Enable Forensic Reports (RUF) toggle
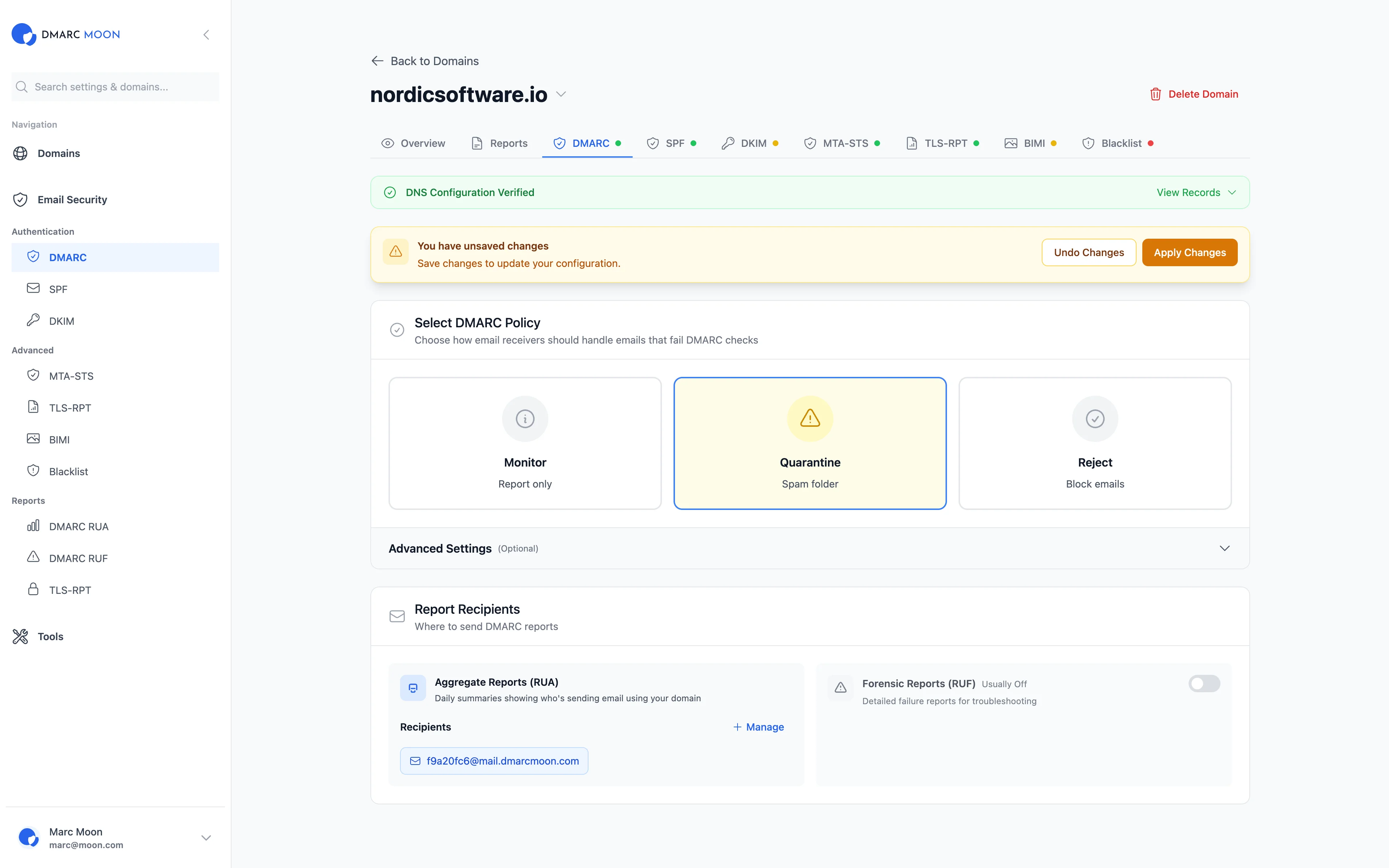This screenshot has height=868, width=1389. click(1203, 683)
